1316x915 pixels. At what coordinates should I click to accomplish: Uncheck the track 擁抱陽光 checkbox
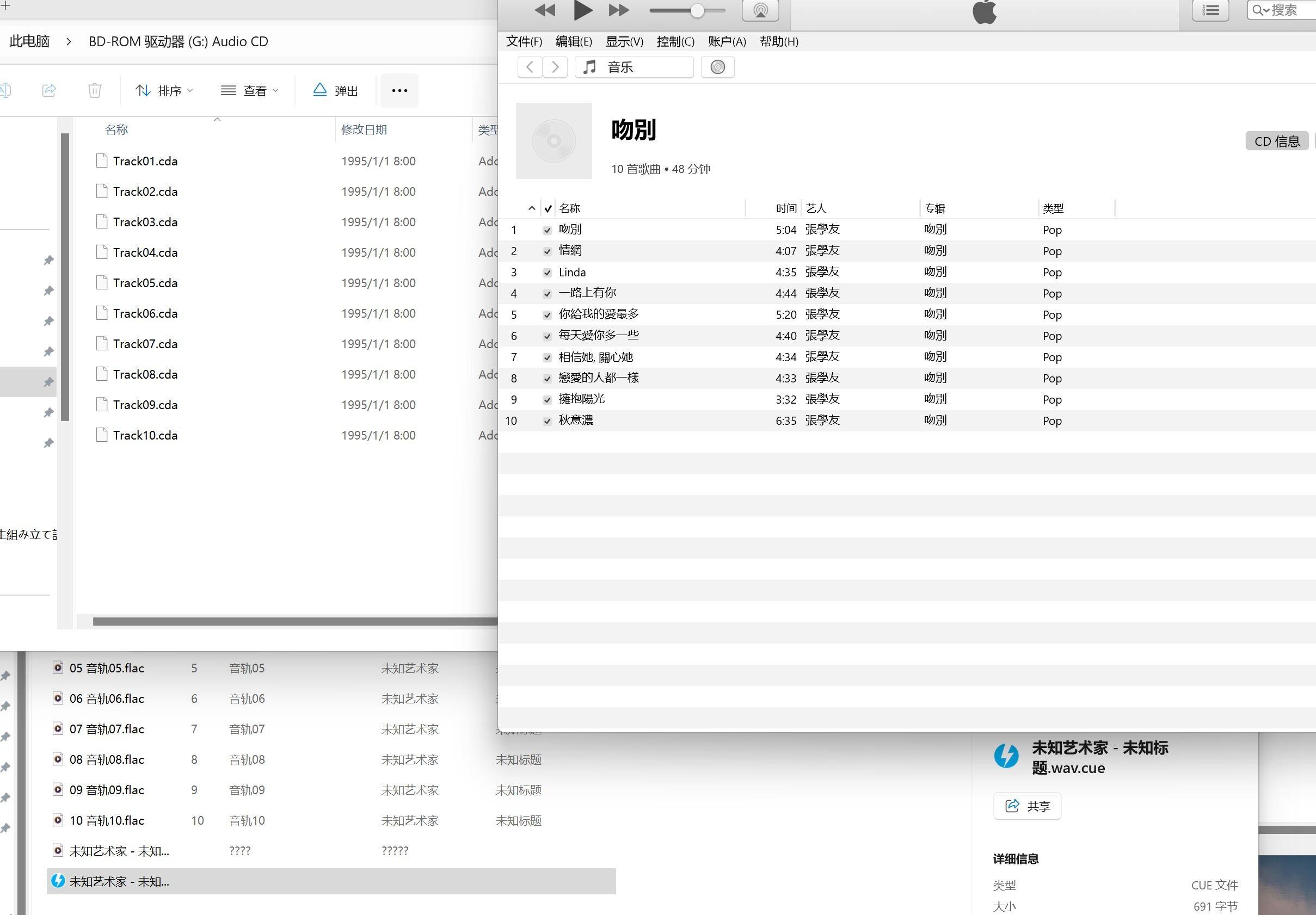548,400
